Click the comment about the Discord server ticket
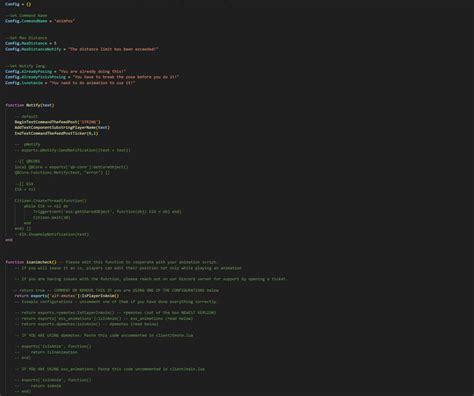Screen dimensions: 474x396 (151, 279)
